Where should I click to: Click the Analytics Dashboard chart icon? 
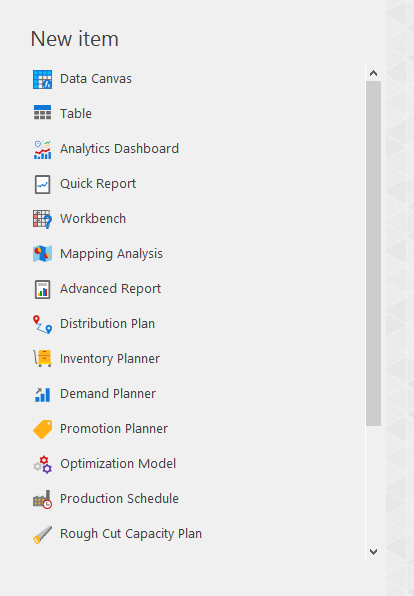42,149
